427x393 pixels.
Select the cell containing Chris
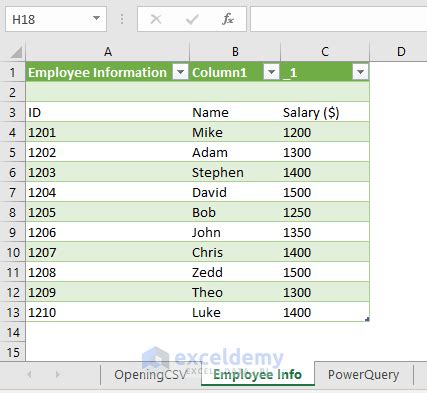235,252
